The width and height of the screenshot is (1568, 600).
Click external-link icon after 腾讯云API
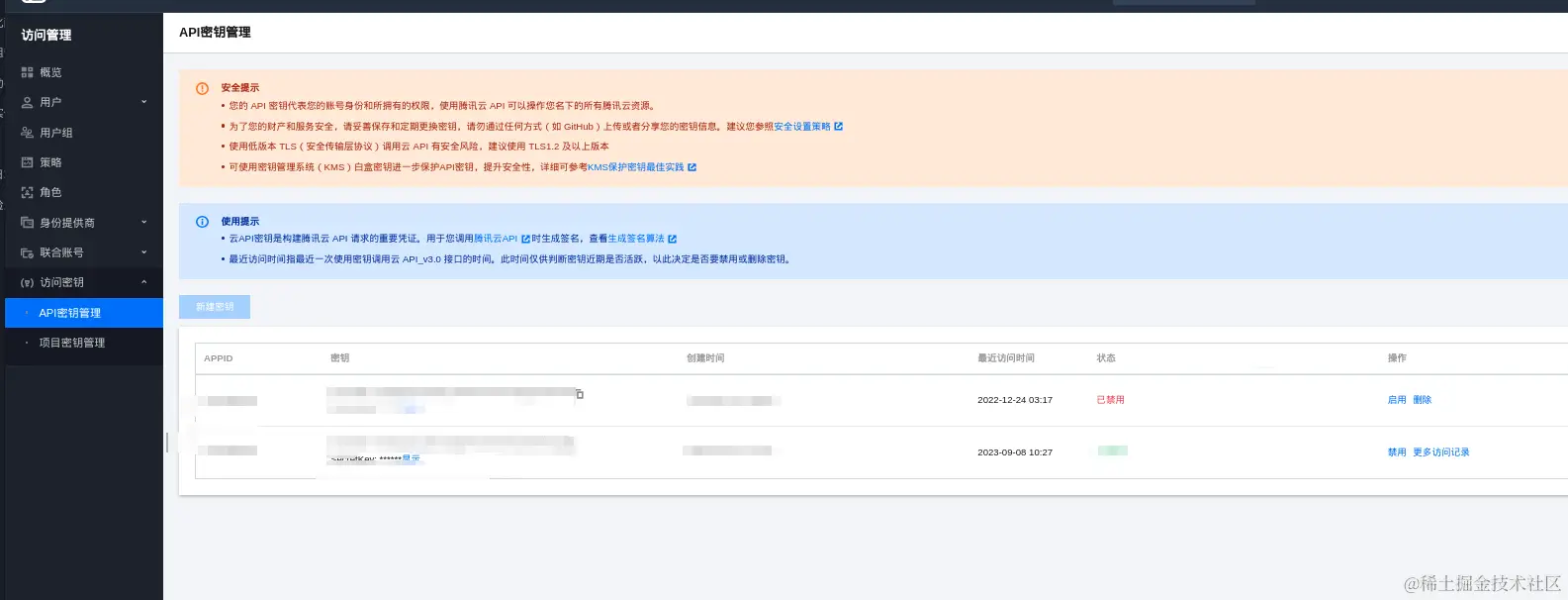point(525,239)
